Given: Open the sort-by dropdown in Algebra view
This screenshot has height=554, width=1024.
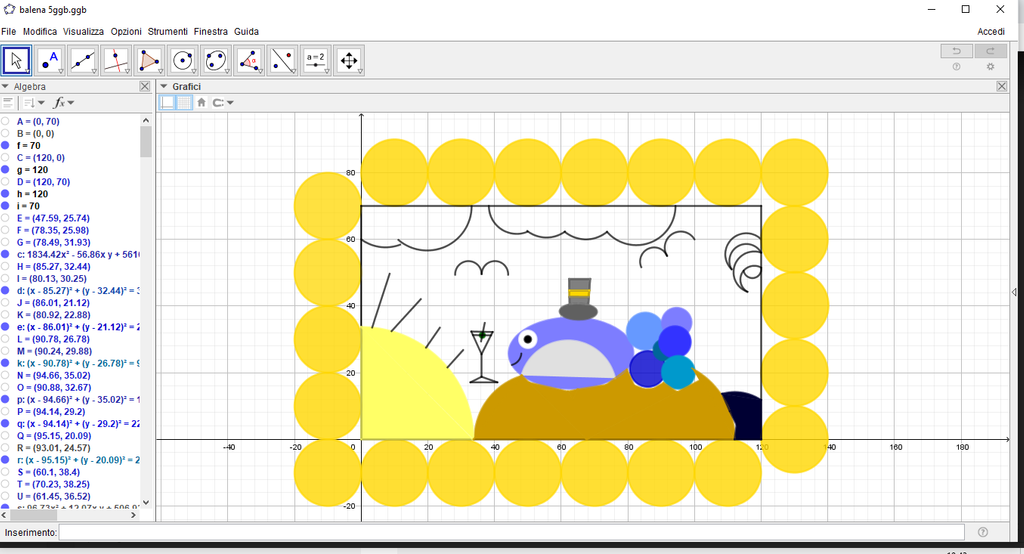Looking at the screenshot, I should click(x=34, y=103).
